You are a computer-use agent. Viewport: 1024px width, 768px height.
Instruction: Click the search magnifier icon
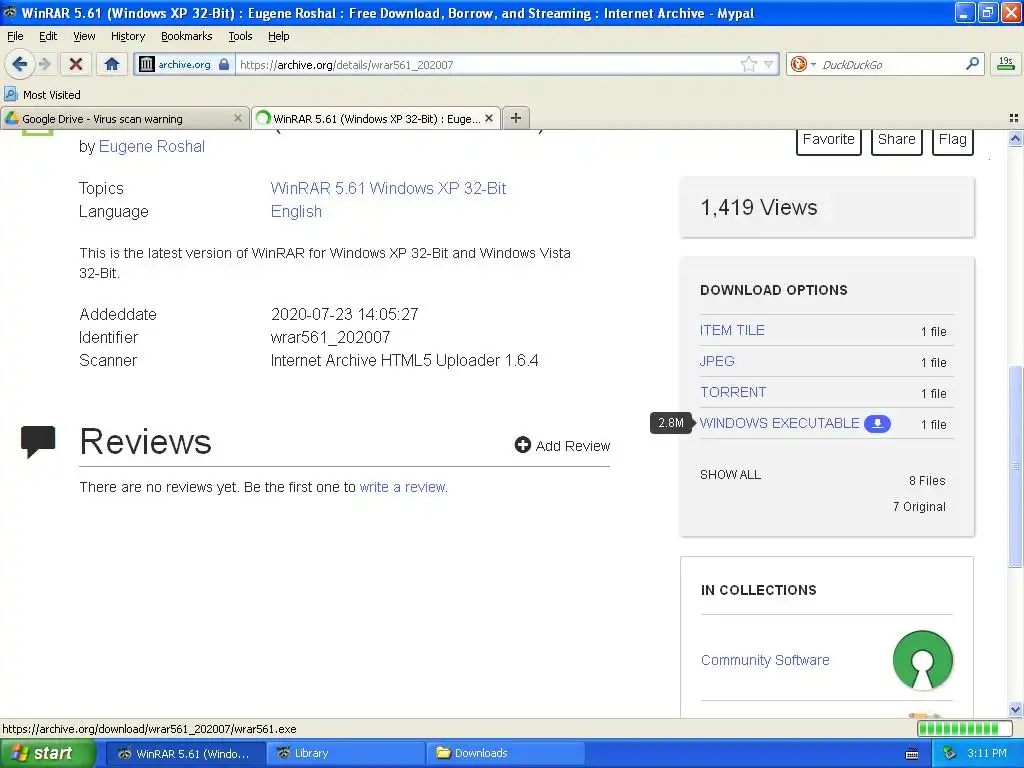[x=972, y=63]
